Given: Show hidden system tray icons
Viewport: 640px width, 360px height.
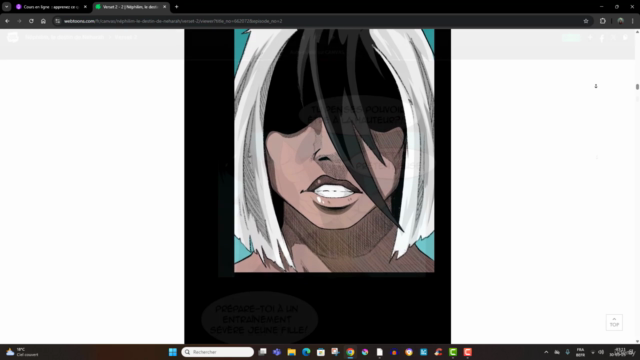Looking at the screenshot, I should [x=546, y=352].
